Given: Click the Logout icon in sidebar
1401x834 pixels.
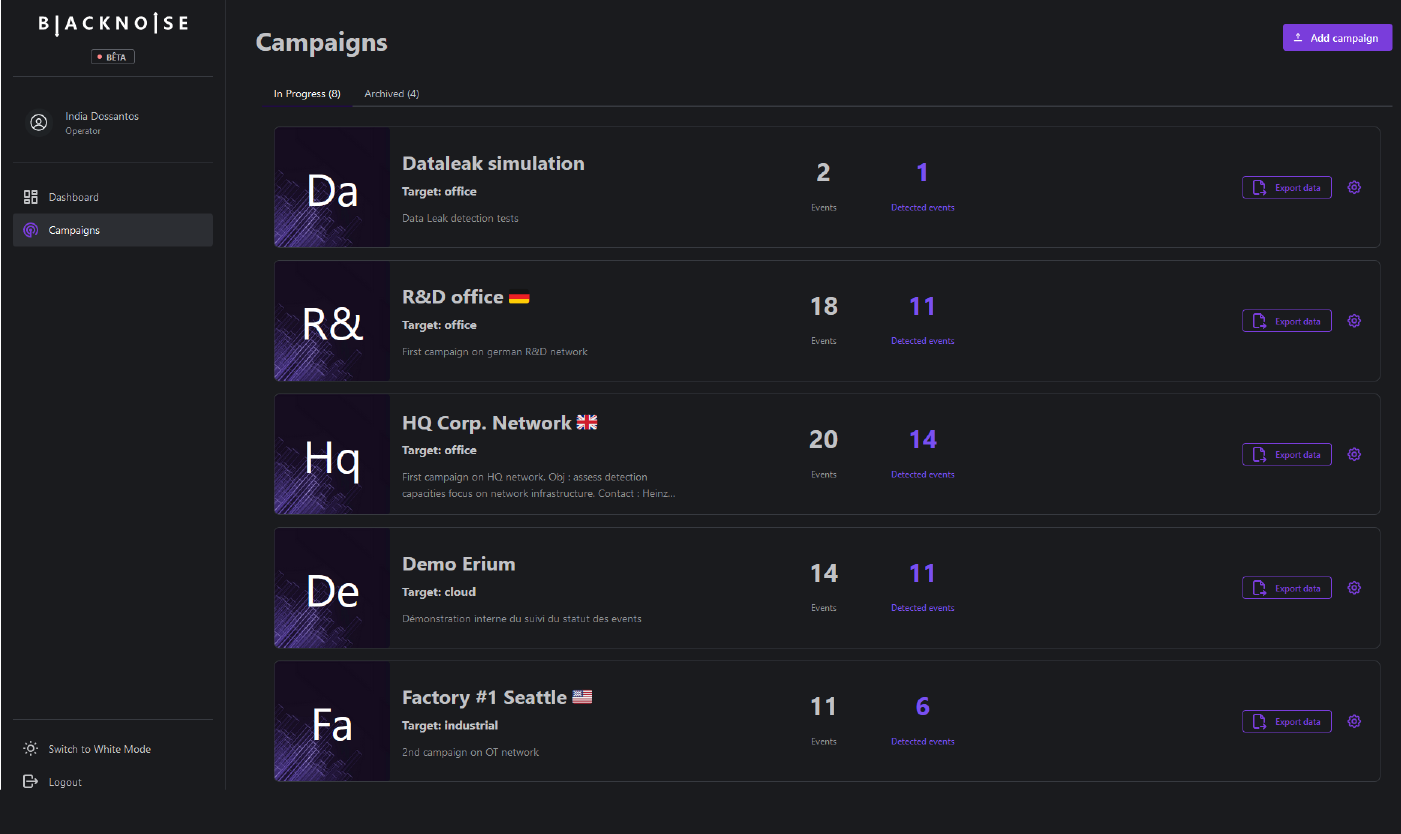Looking at the screenshot, I should point(31,781).
